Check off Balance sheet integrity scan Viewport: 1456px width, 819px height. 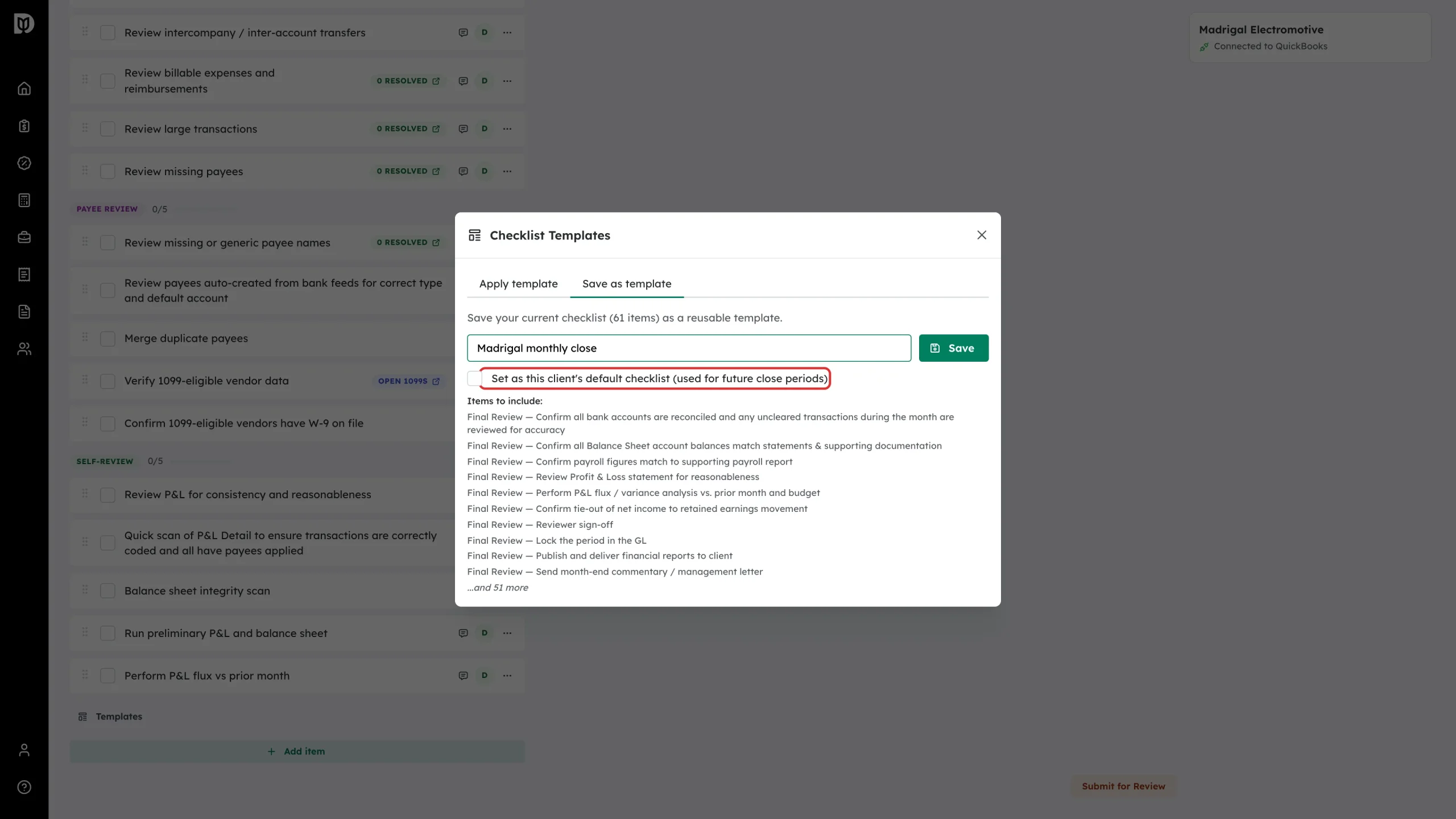click(107, 591)
